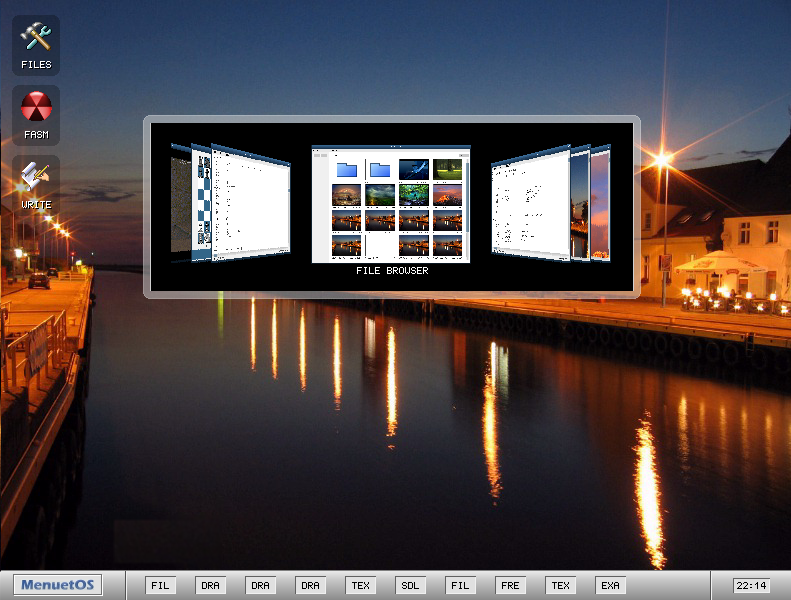Choose the rightmost sunset image window preview
791x600 pixels.
click(x=601, y=205)
